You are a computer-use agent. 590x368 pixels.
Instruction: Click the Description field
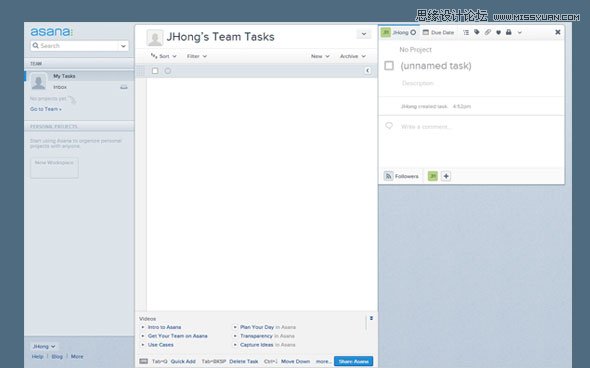(418, 83)
